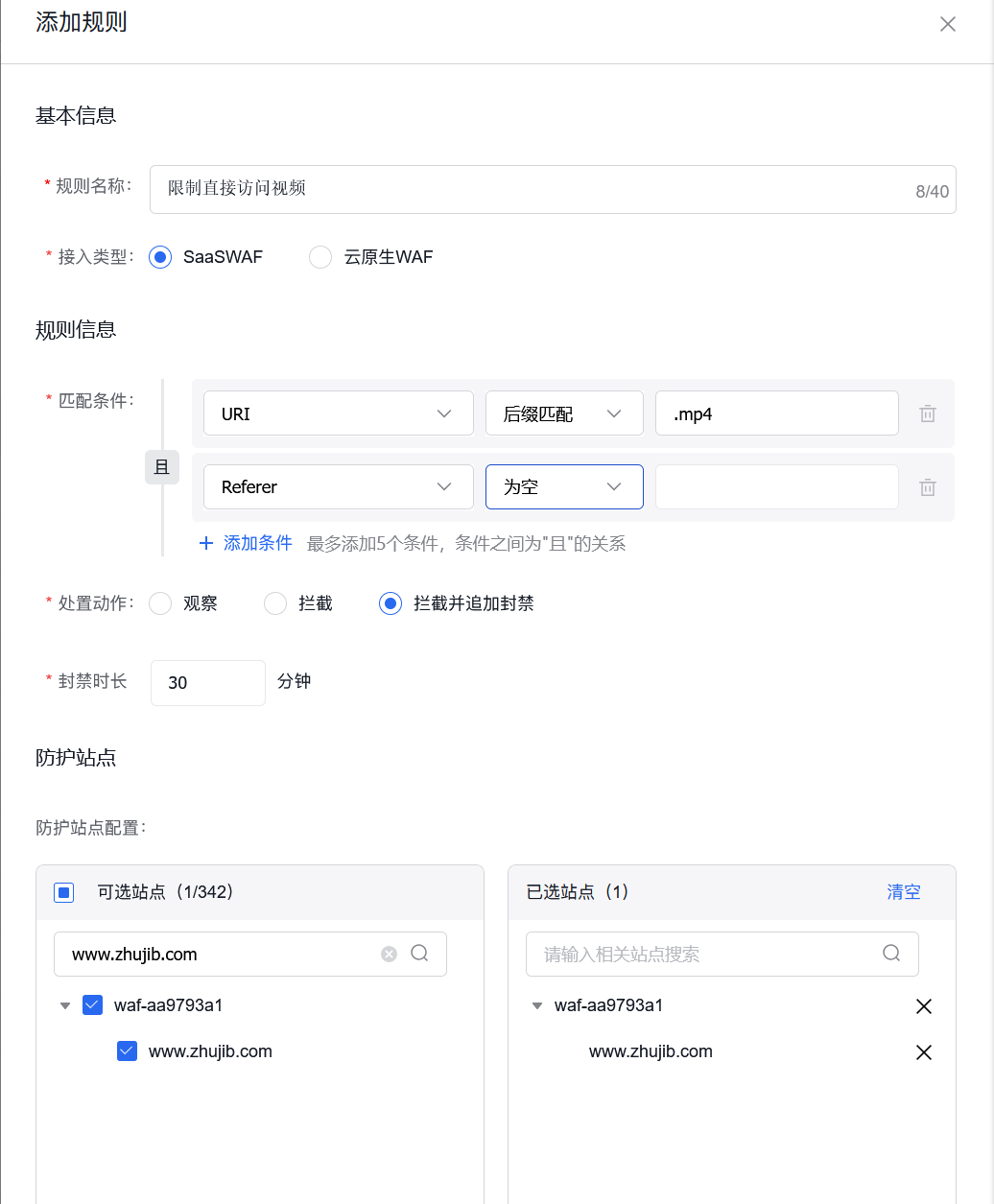The width and height of the screenshot is (994, 1204).
Task: Click www.zhujib.com in selected sites list
Action: coord(651,1052)
